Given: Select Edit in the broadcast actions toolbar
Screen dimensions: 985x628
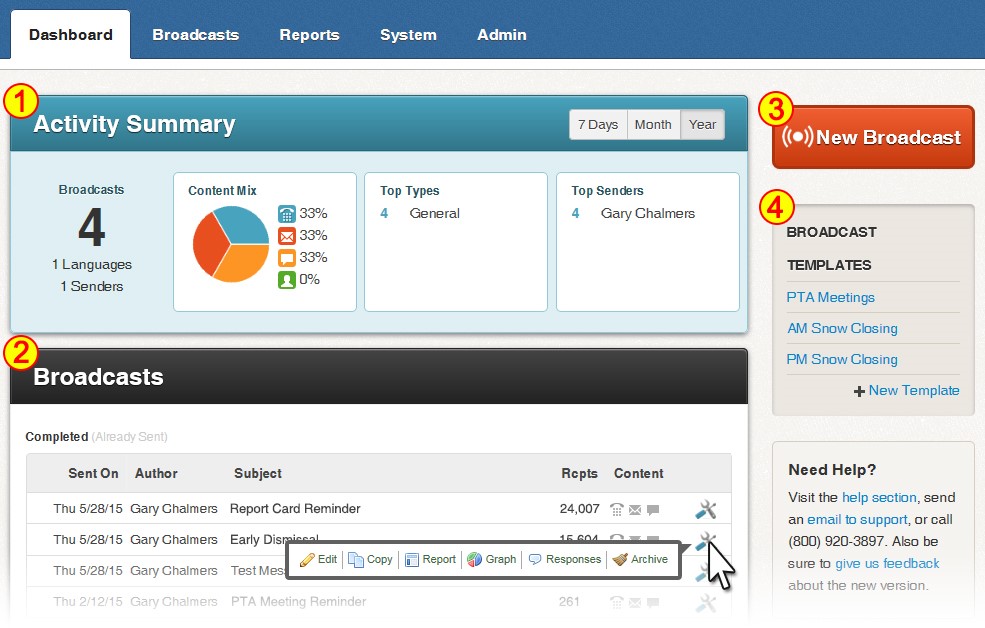Looking at the screenshot, I should tap(318, 560).
